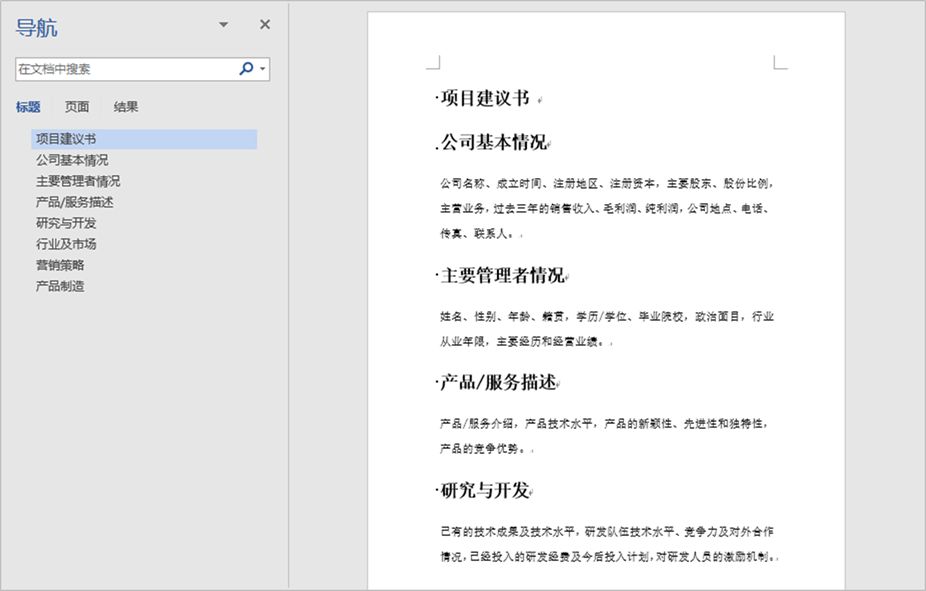Select the 标题 tab
The image size is (926, 591).
(28, 106)
